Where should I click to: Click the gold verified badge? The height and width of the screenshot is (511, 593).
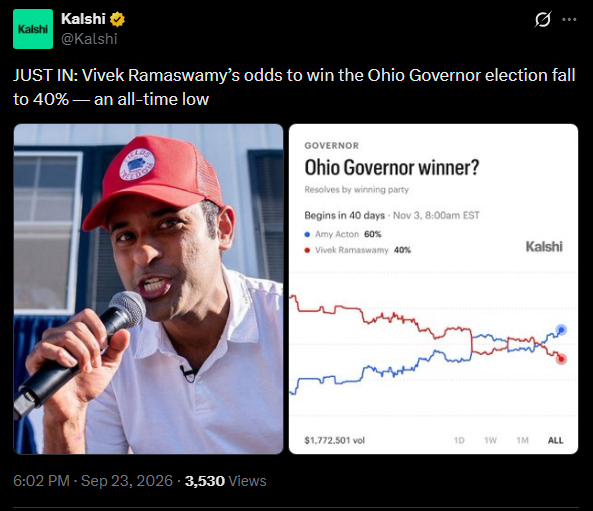pos(117,19)
